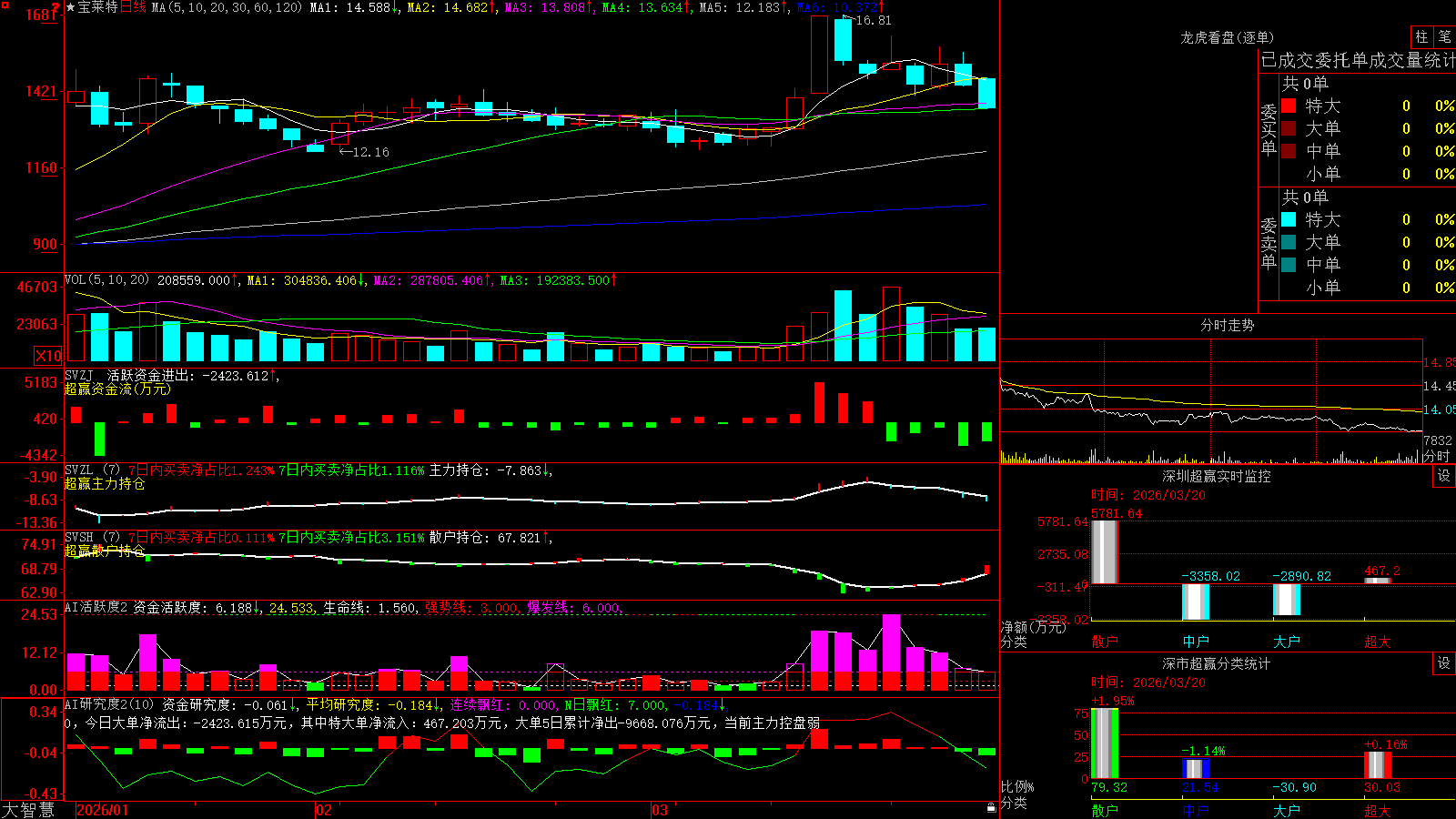Click the 分时走势 panel title
The width and height of the screenshot is (1456, 819).
[x=1227, y=325]
